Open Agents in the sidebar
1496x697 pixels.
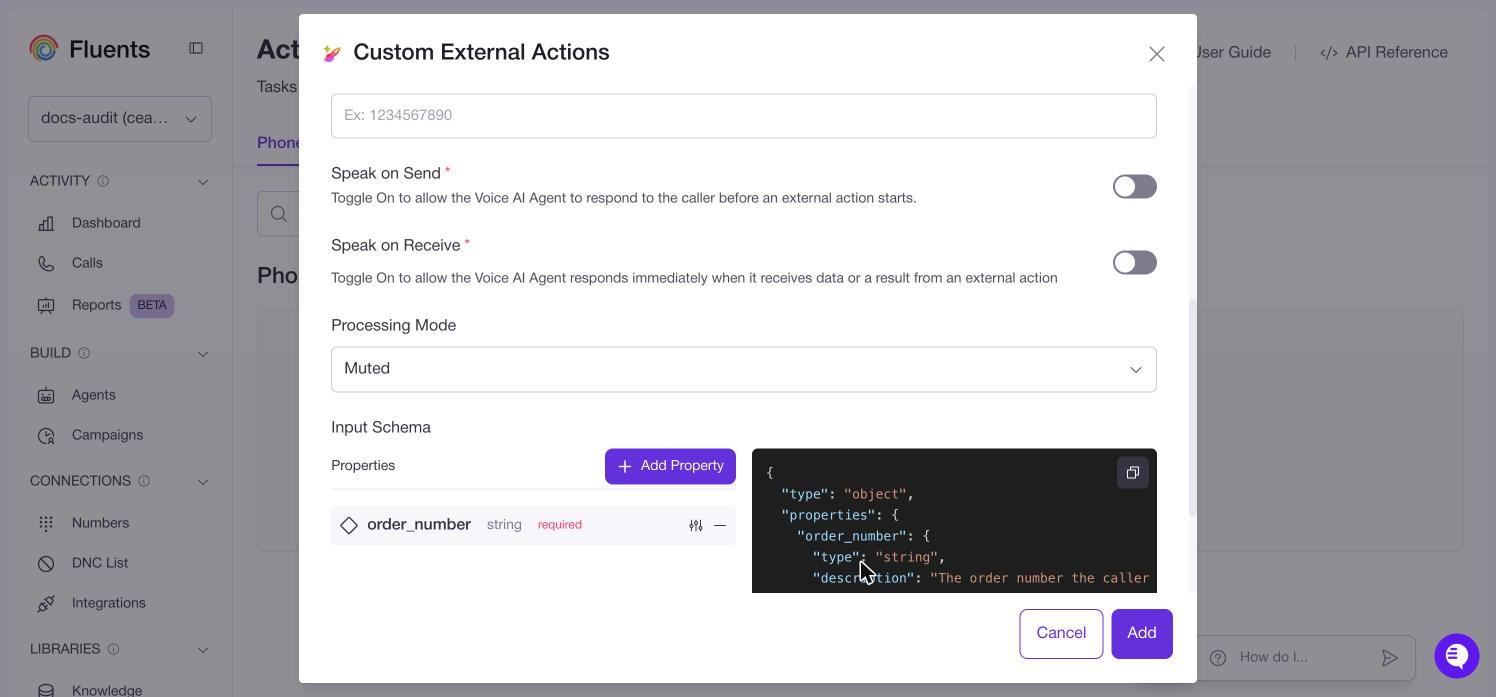point(93,395)
